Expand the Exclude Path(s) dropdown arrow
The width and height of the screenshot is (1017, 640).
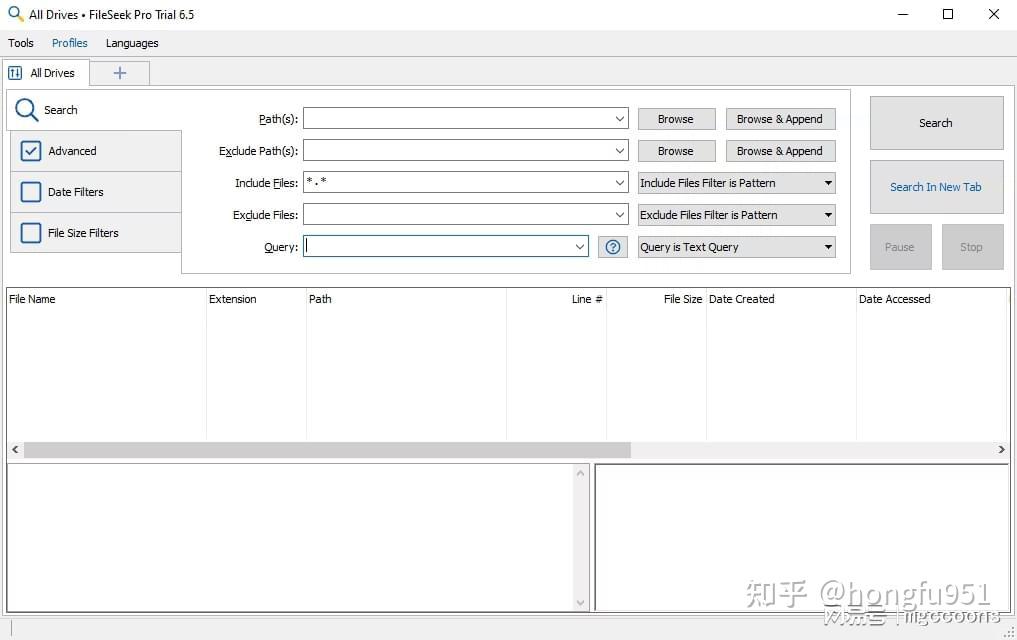point(619,150)
